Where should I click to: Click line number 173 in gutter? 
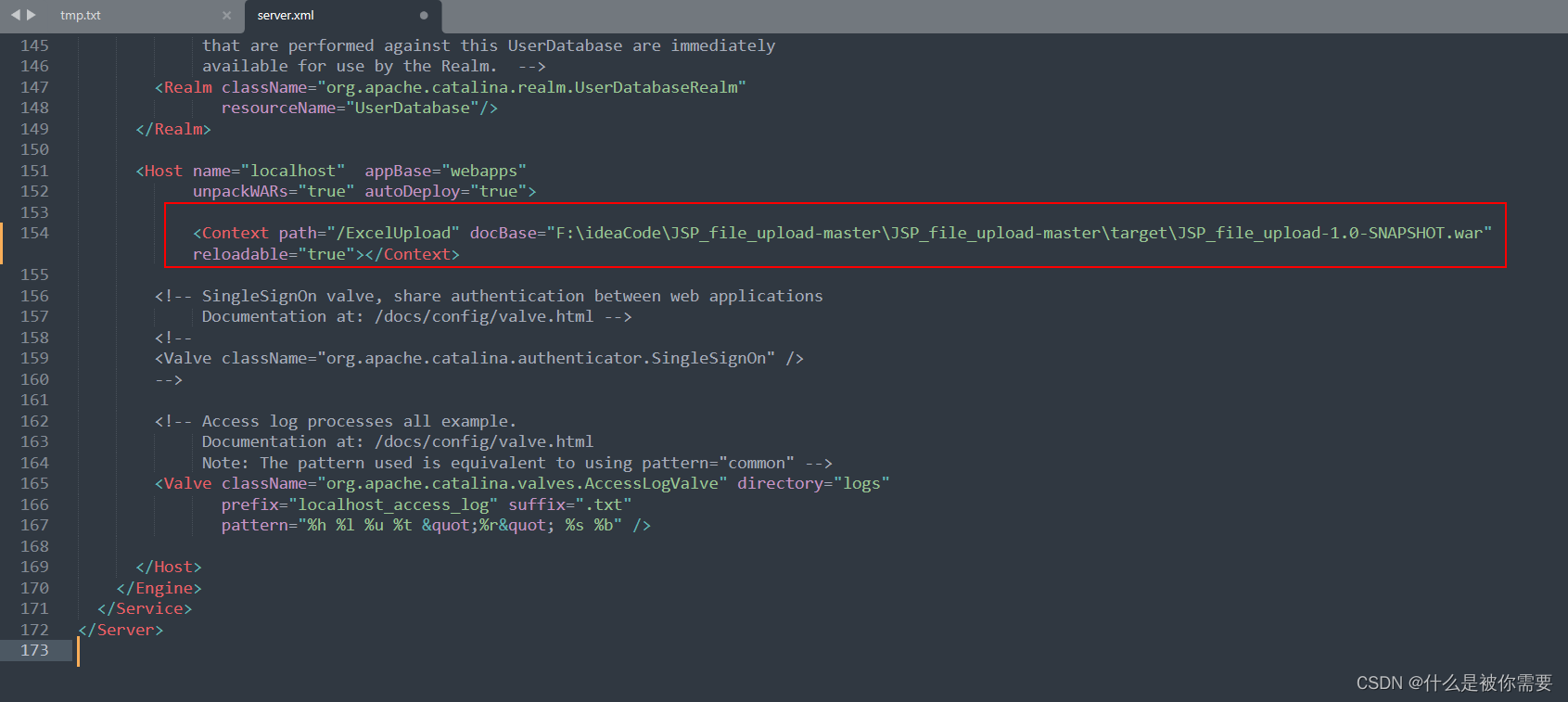click(x=34, y=650)
